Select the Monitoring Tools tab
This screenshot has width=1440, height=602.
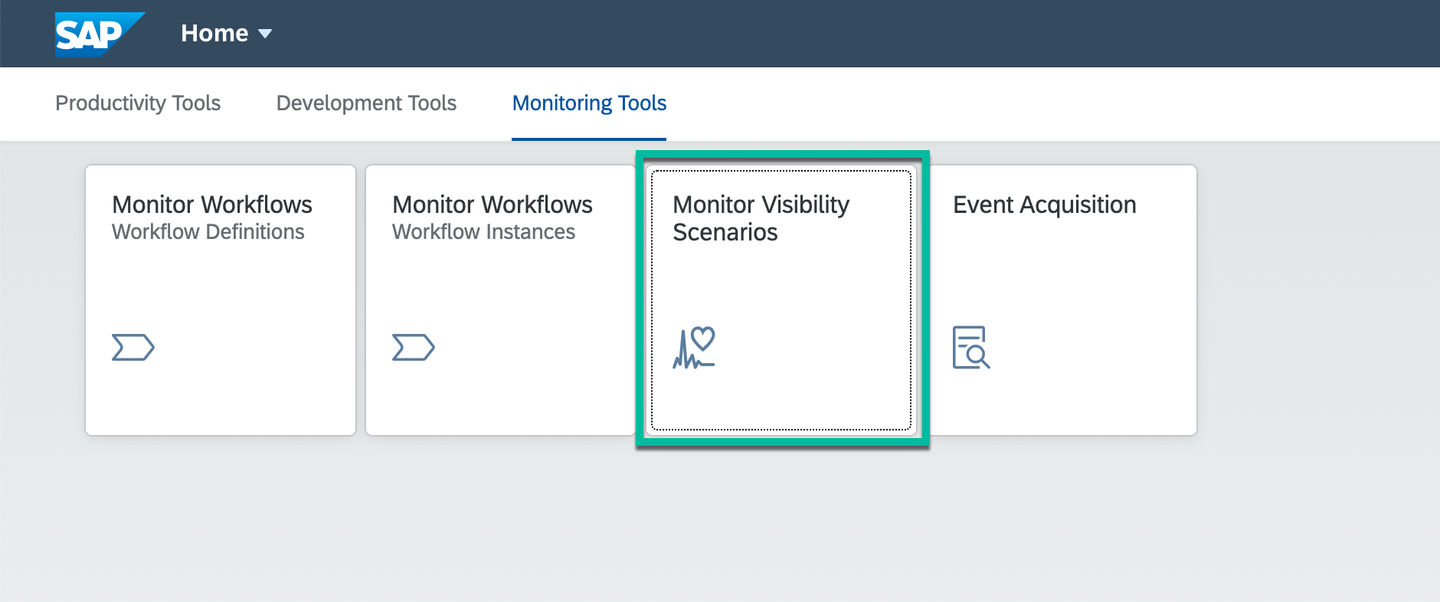(x=589, y=103)
